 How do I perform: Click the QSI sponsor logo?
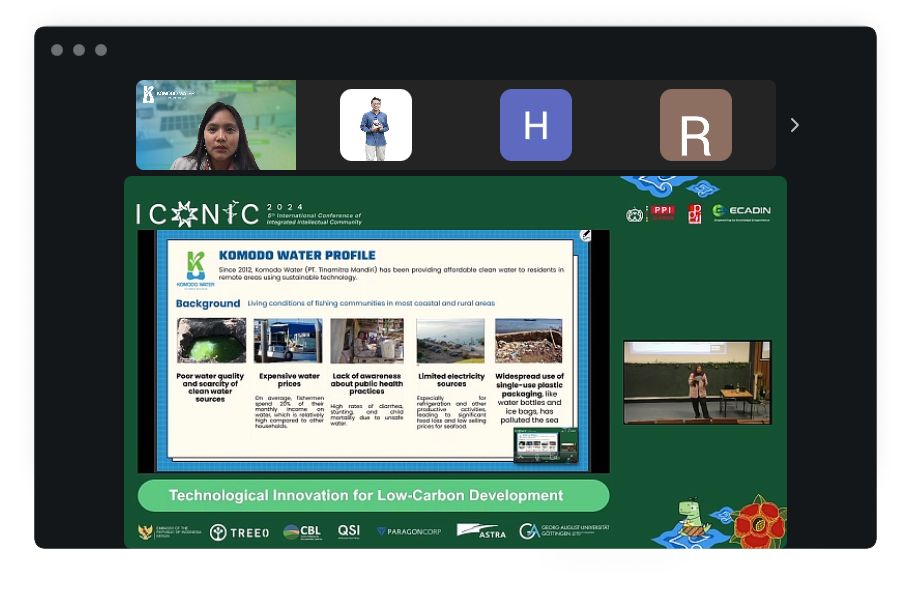click(x=349, y=531)
